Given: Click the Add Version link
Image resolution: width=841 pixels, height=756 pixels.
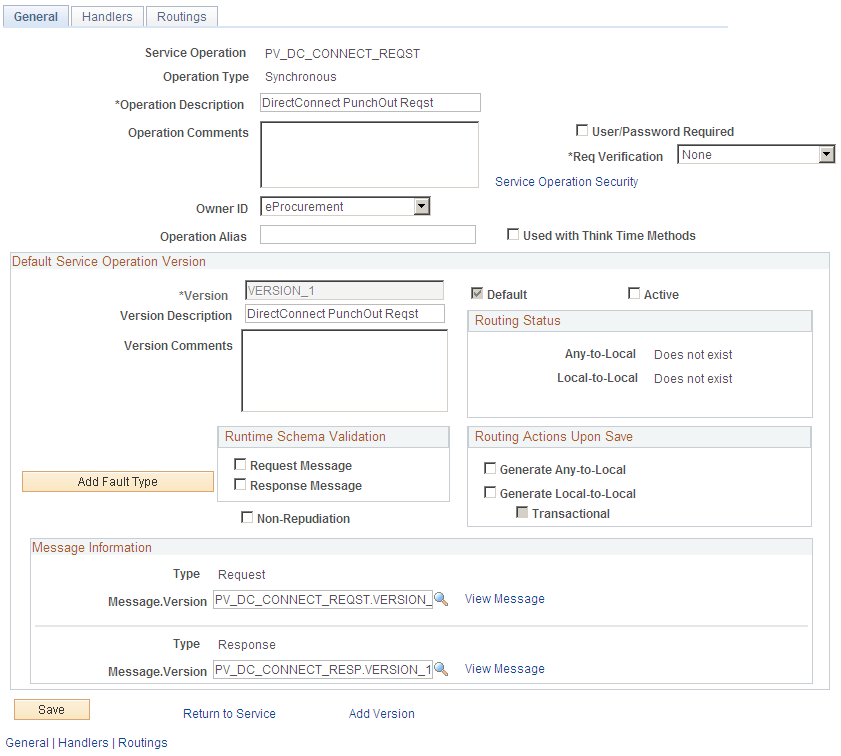Looking at the screenshot, I should (x=381, y=714).
